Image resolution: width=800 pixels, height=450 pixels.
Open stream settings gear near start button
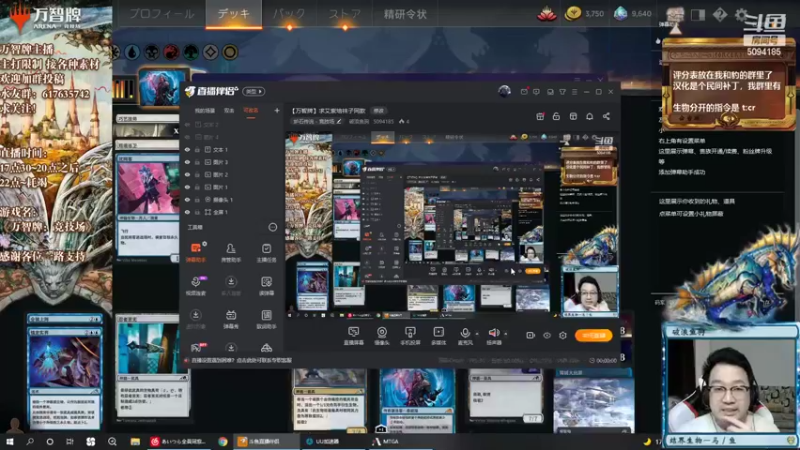(563, 335)
